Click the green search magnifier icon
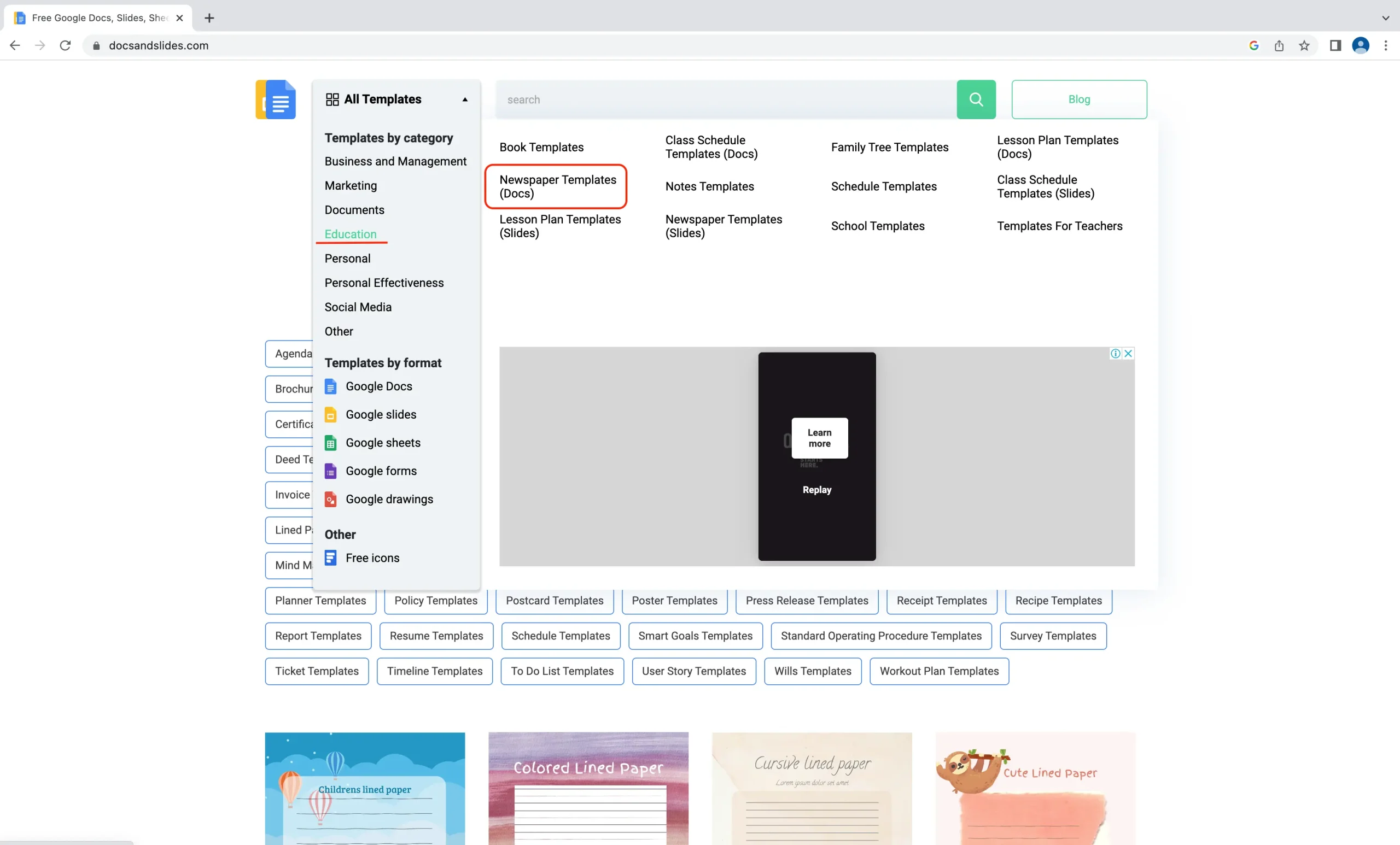Viewport: 1400px width, 845px height. tap(976, 99)
